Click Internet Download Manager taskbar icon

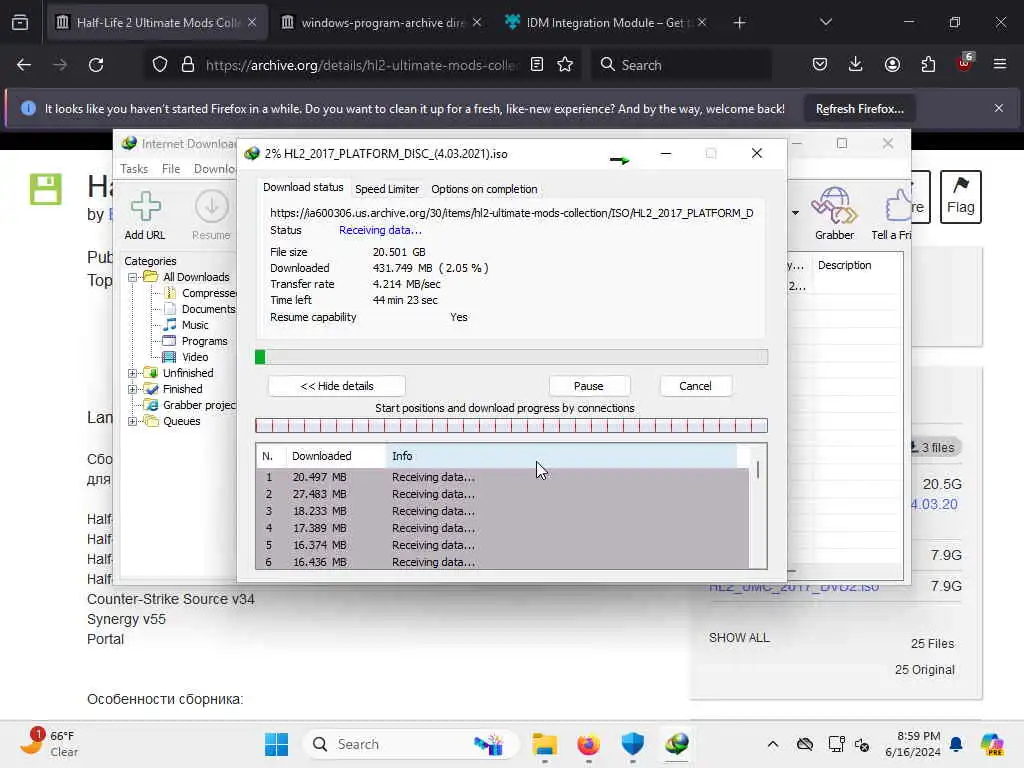tap(677, 744)
